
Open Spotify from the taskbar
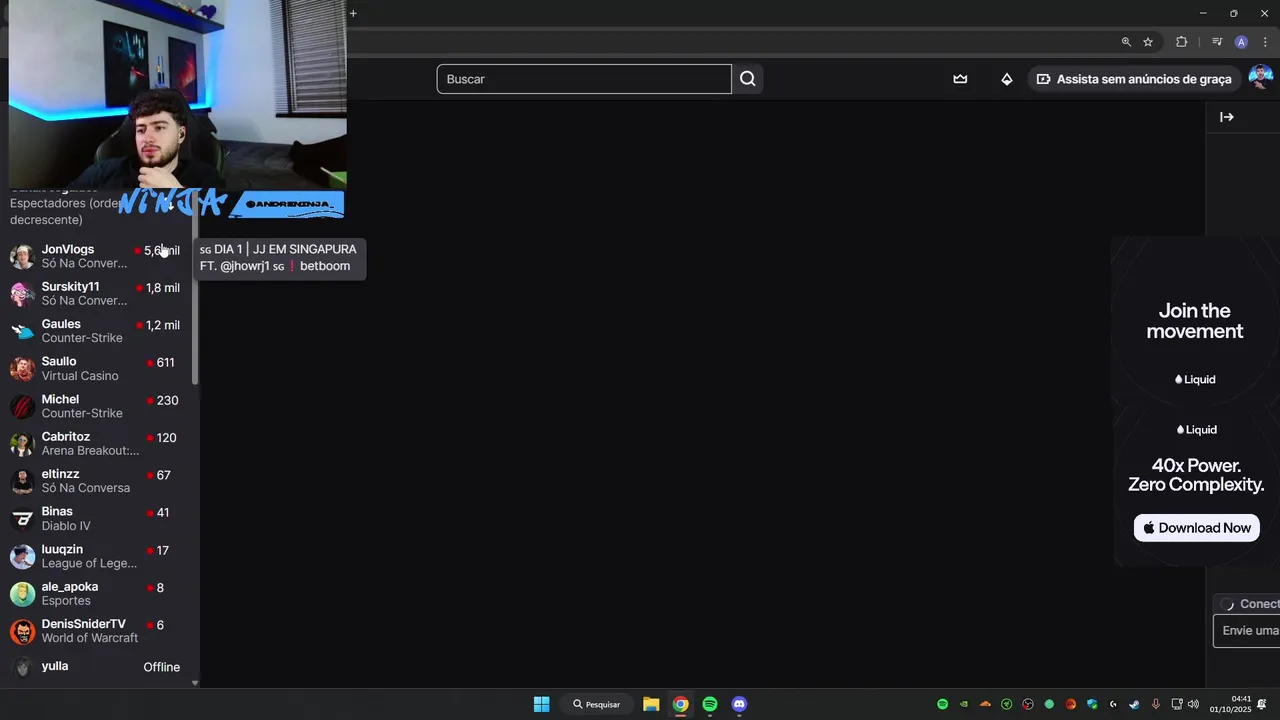tap(710, 704)
